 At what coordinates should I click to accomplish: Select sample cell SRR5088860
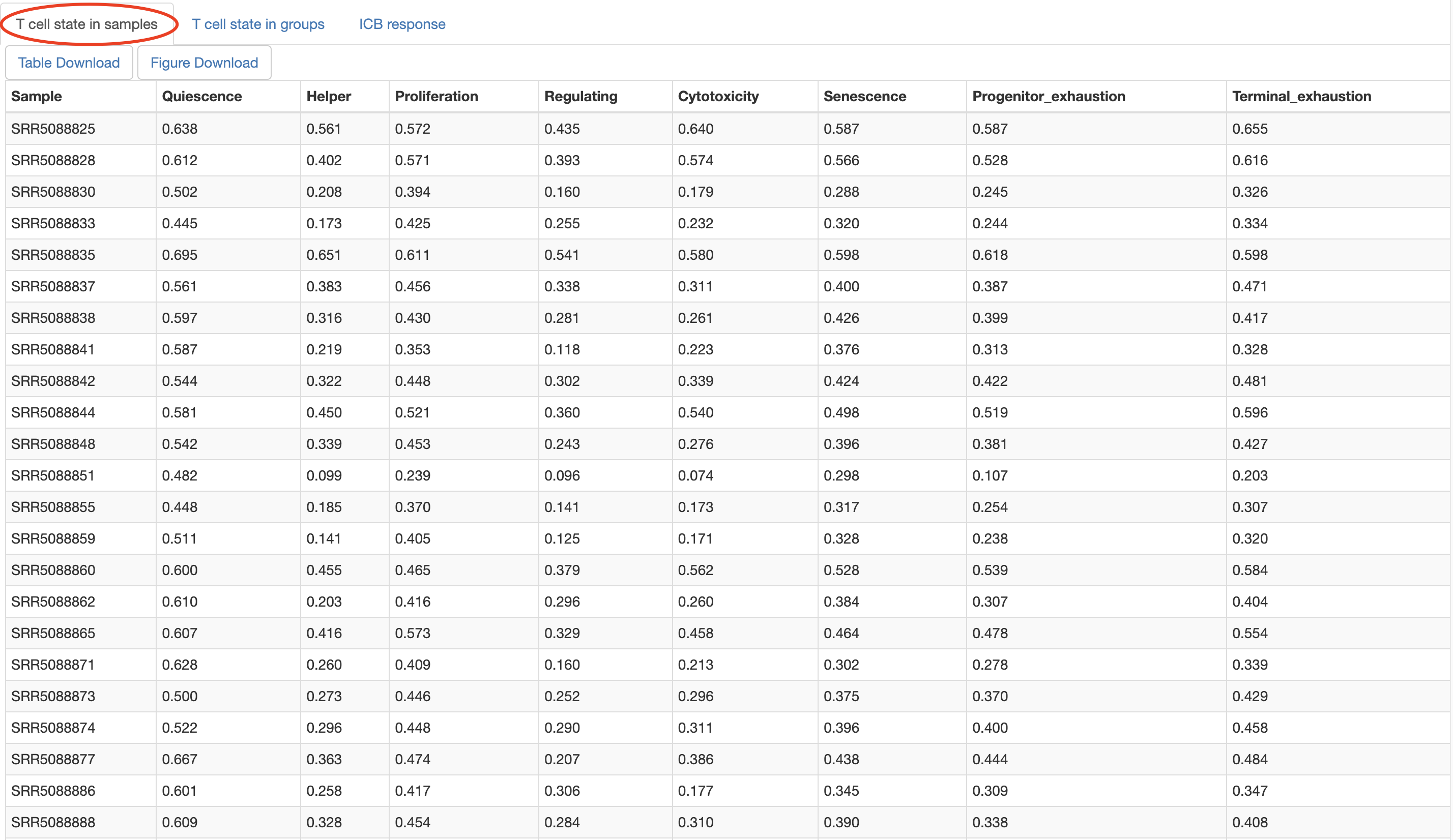point(53,570)
